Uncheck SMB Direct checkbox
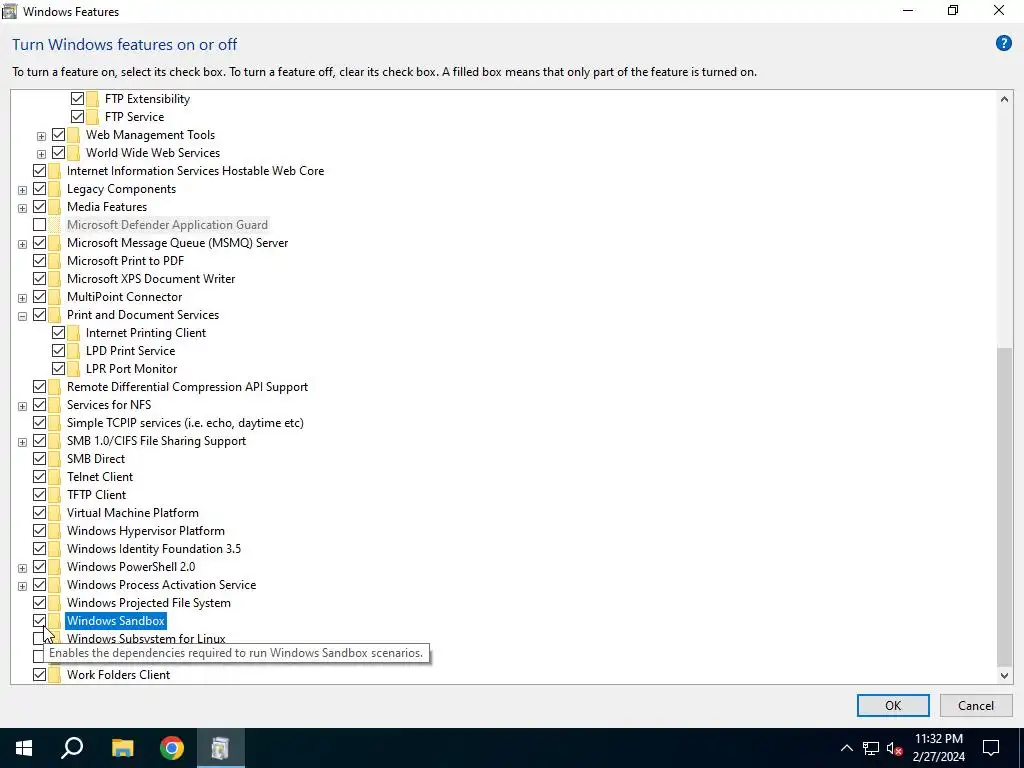This screenshot has height=768, width=1024. click(x=39, y=459)
